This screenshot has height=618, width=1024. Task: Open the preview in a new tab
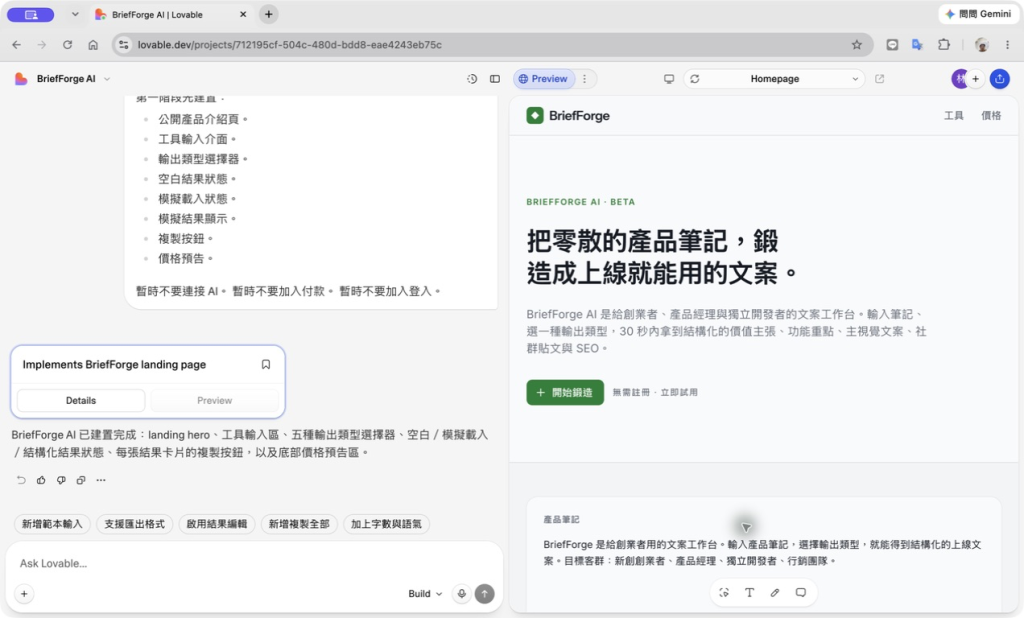tap(880, 79)
